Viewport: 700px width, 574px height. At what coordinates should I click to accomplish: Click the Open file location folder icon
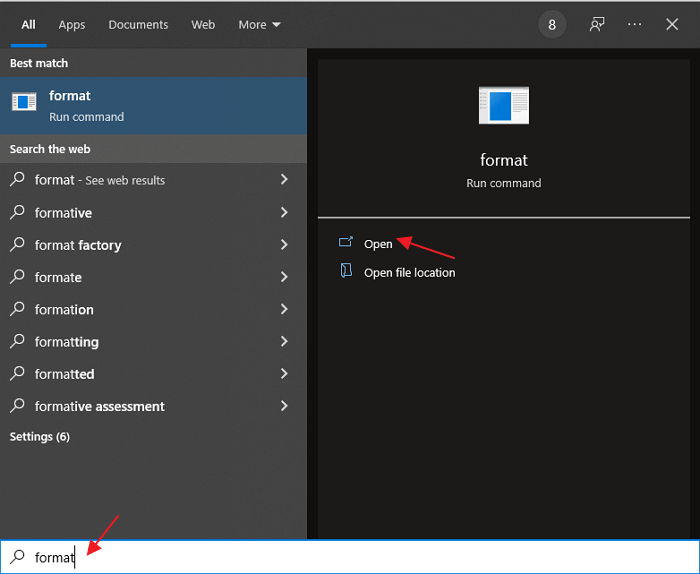click(346, 271)
